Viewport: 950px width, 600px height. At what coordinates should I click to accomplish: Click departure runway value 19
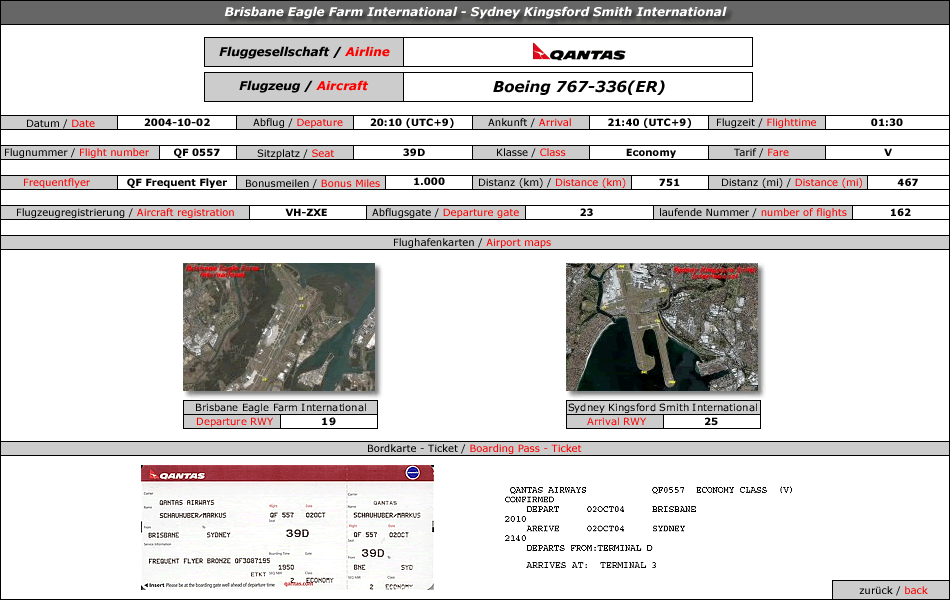click(328, 421)
